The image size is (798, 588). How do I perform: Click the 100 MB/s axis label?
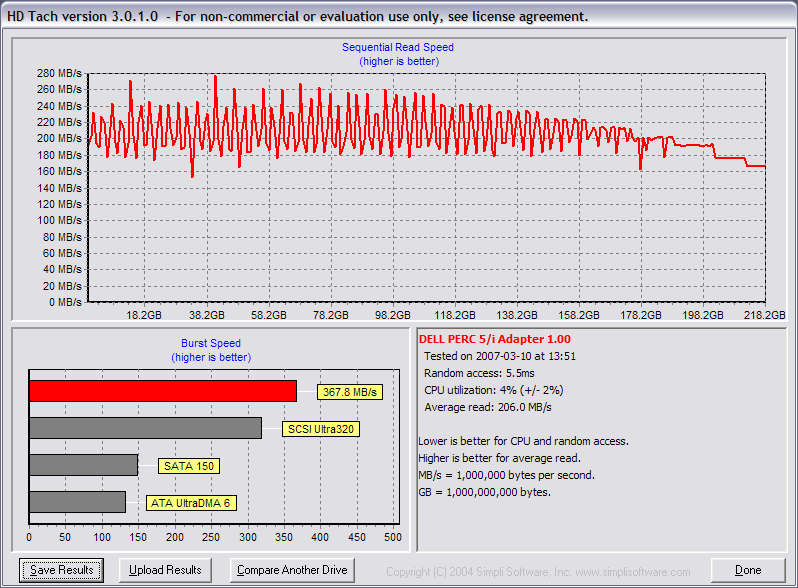[59, 220]
